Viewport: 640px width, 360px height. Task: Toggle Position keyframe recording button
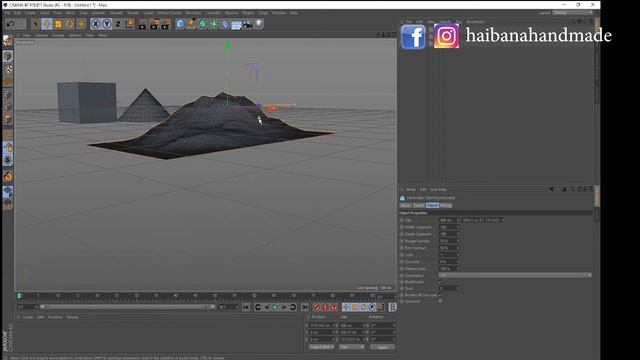pyautogui.click(x=346, y=307)
